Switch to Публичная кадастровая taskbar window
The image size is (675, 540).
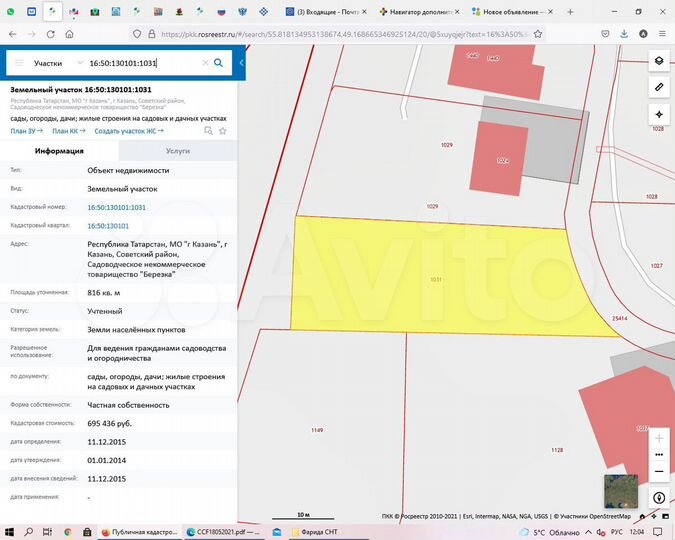click(139, 532)
